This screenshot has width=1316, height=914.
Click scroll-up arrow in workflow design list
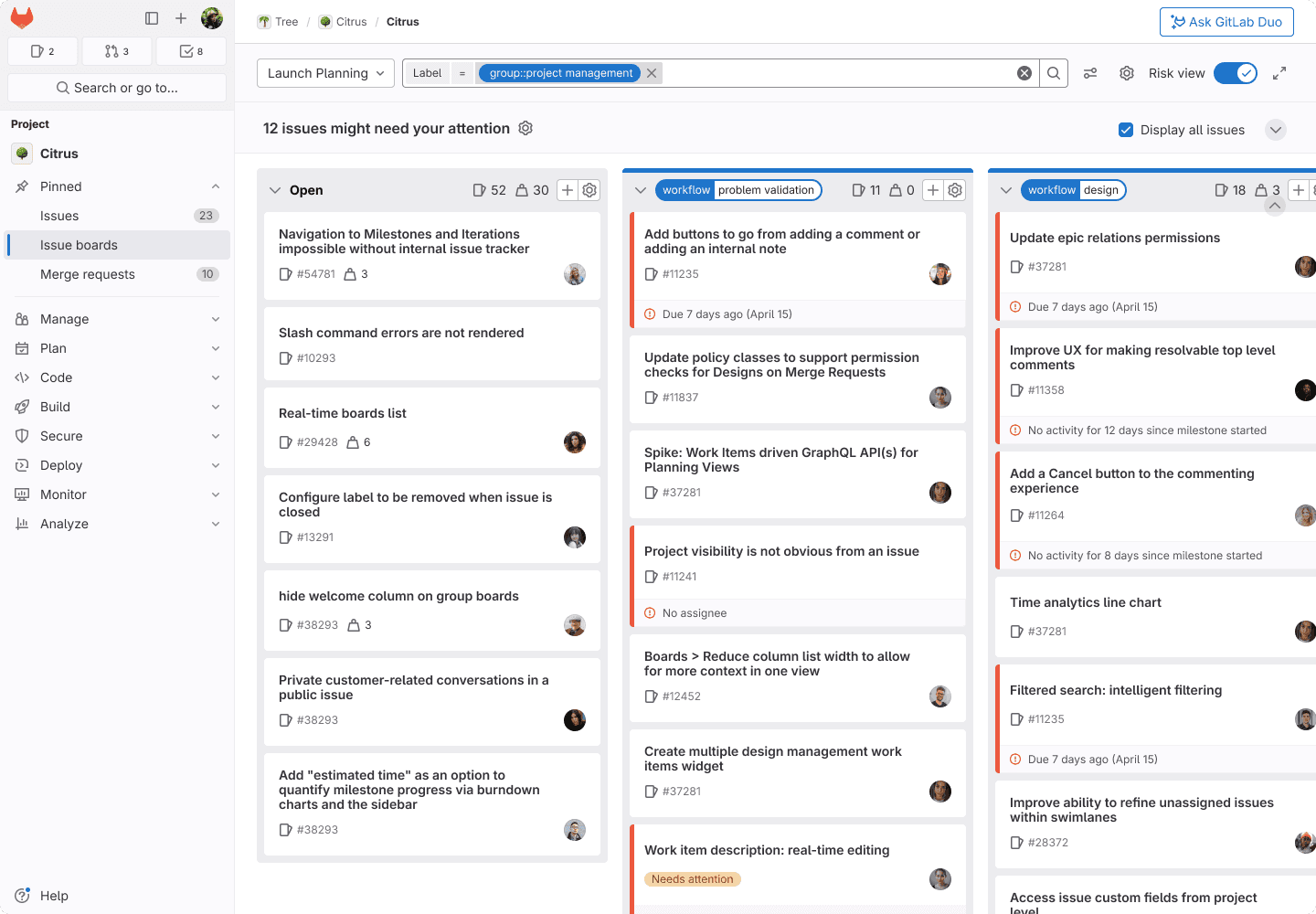[x=1275, y=207]
